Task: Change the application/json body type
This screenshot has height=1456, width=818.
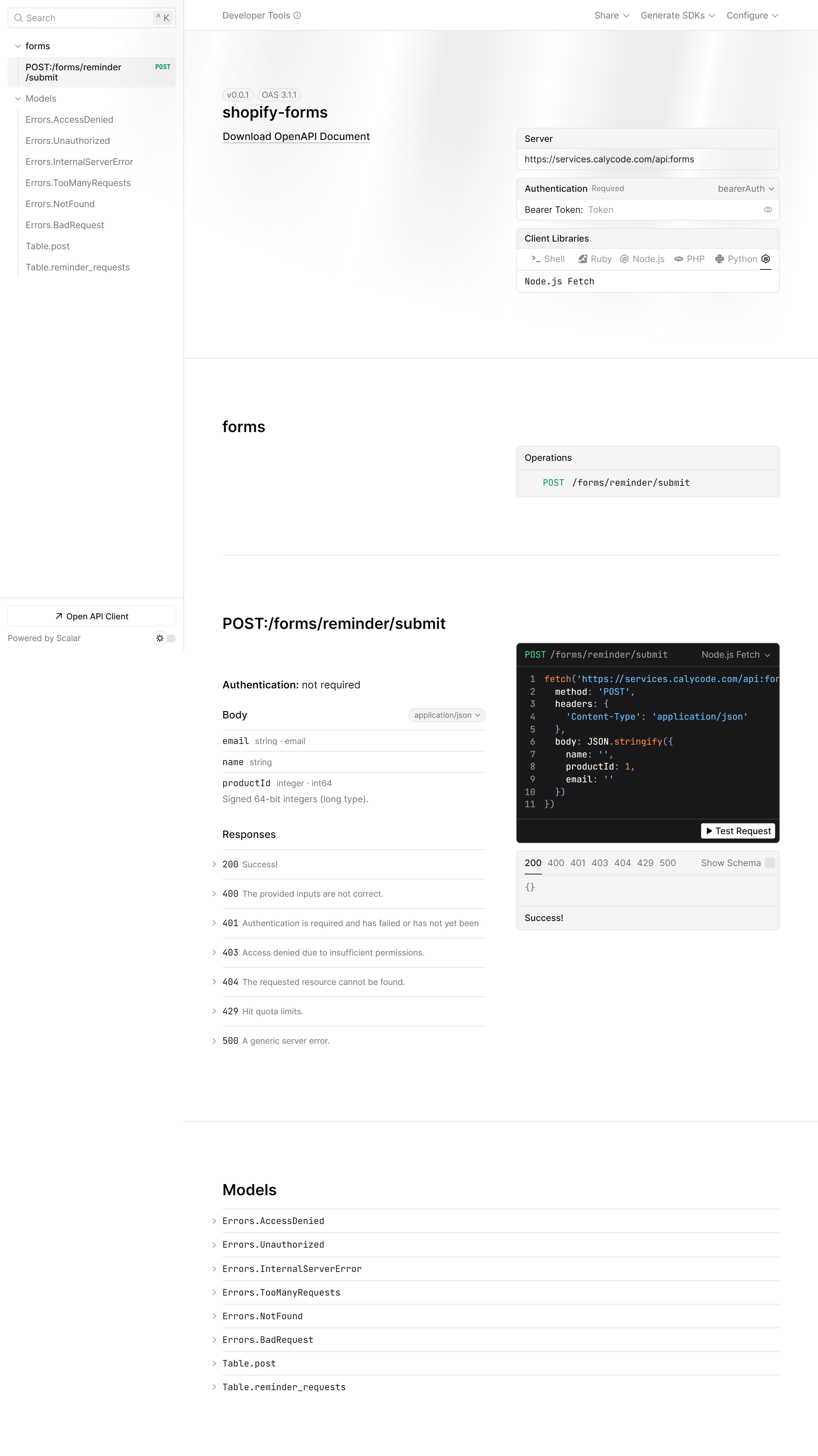Action: pos(447,715)
